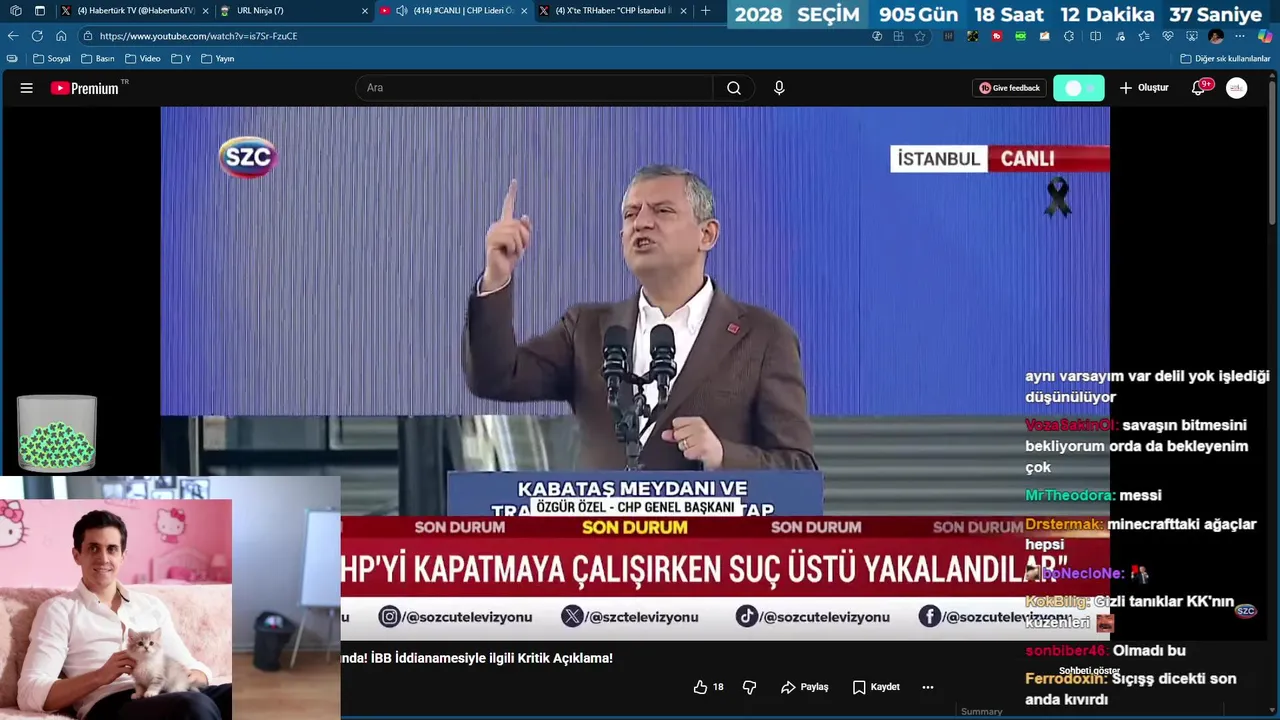Open Video bookmarks folder
Viewport: 1280px width, 720px height.
143,59
